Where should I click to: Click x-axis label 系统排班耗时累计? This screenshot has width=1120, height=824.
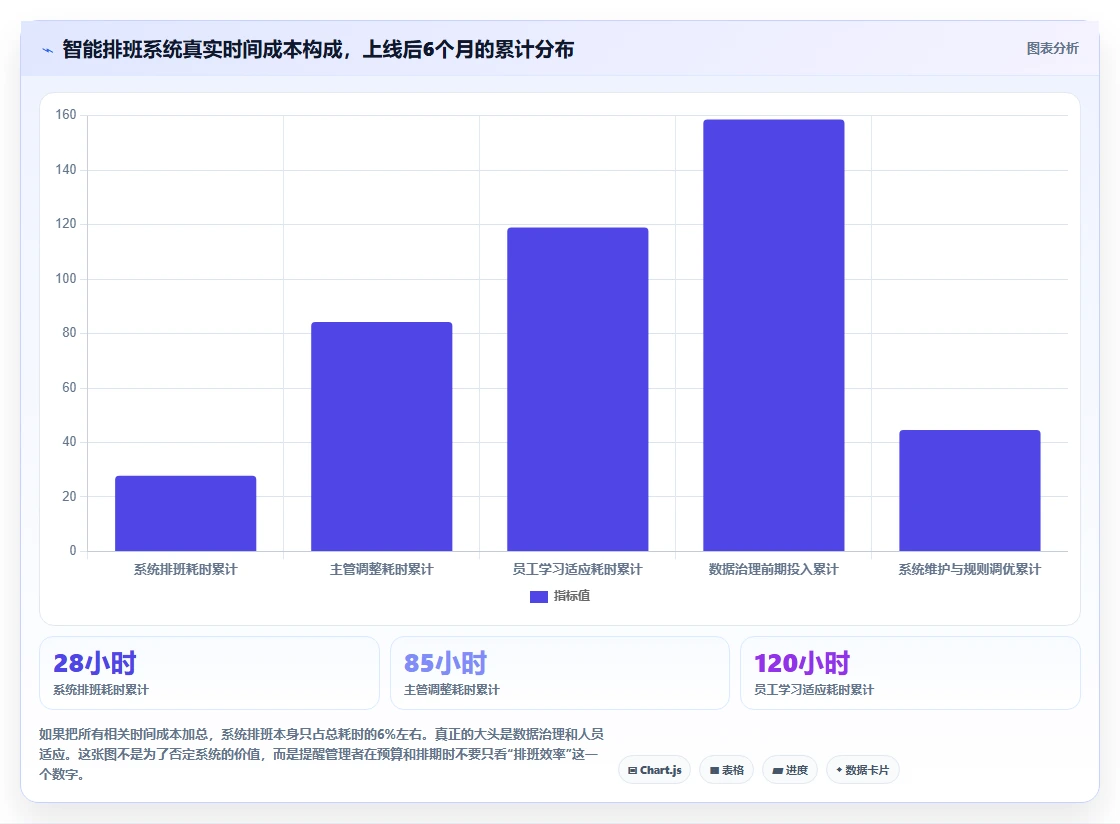click(x=186, y=569)
